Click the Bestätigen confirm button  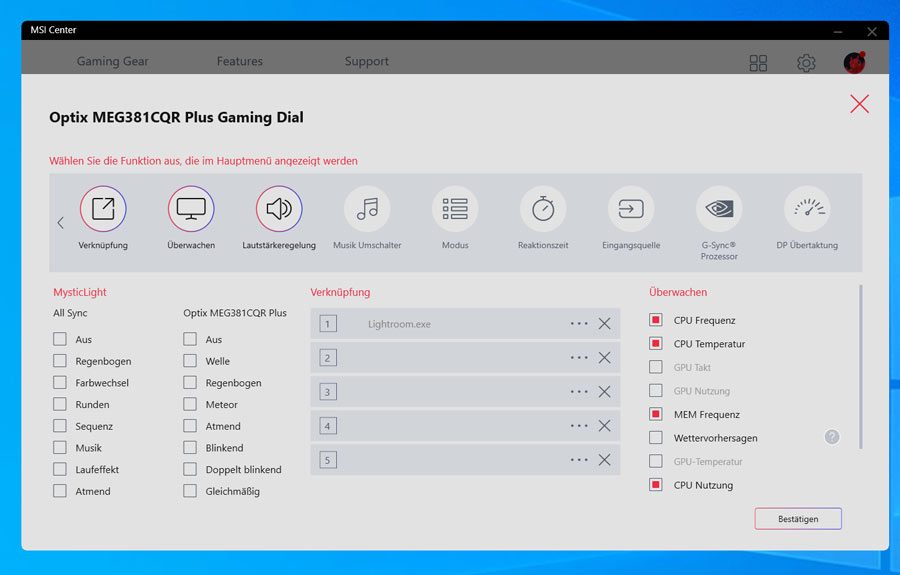click(798, 519)
